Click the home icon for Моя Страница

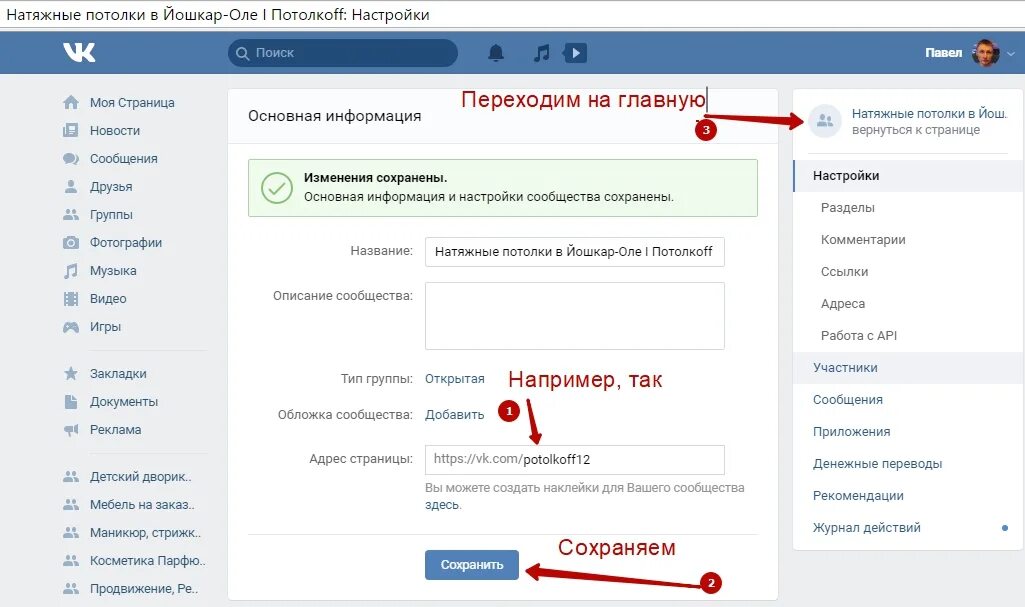pos(71,103)
